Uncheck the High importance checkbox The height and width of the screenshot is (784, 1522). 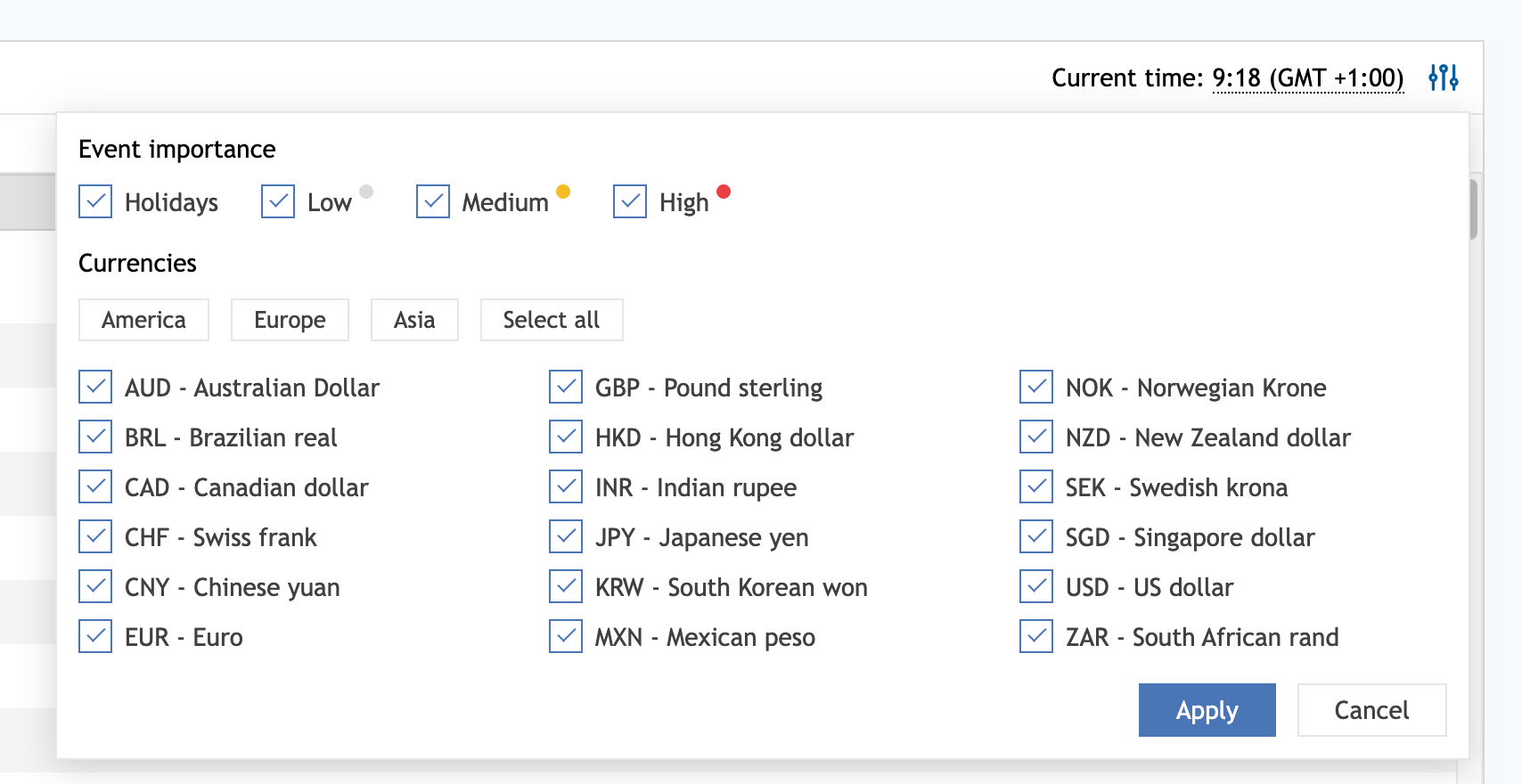(630, 201)
